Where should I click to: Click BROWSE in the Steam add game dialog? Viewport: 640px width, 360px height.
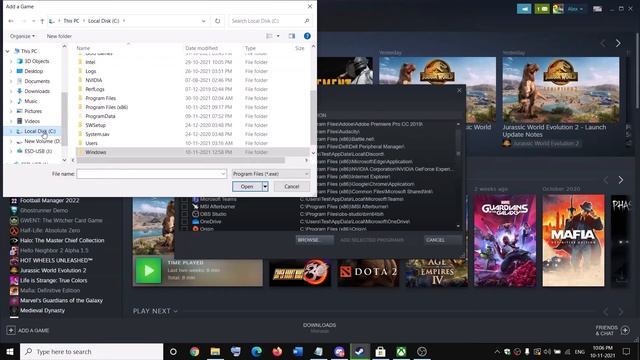314,240
